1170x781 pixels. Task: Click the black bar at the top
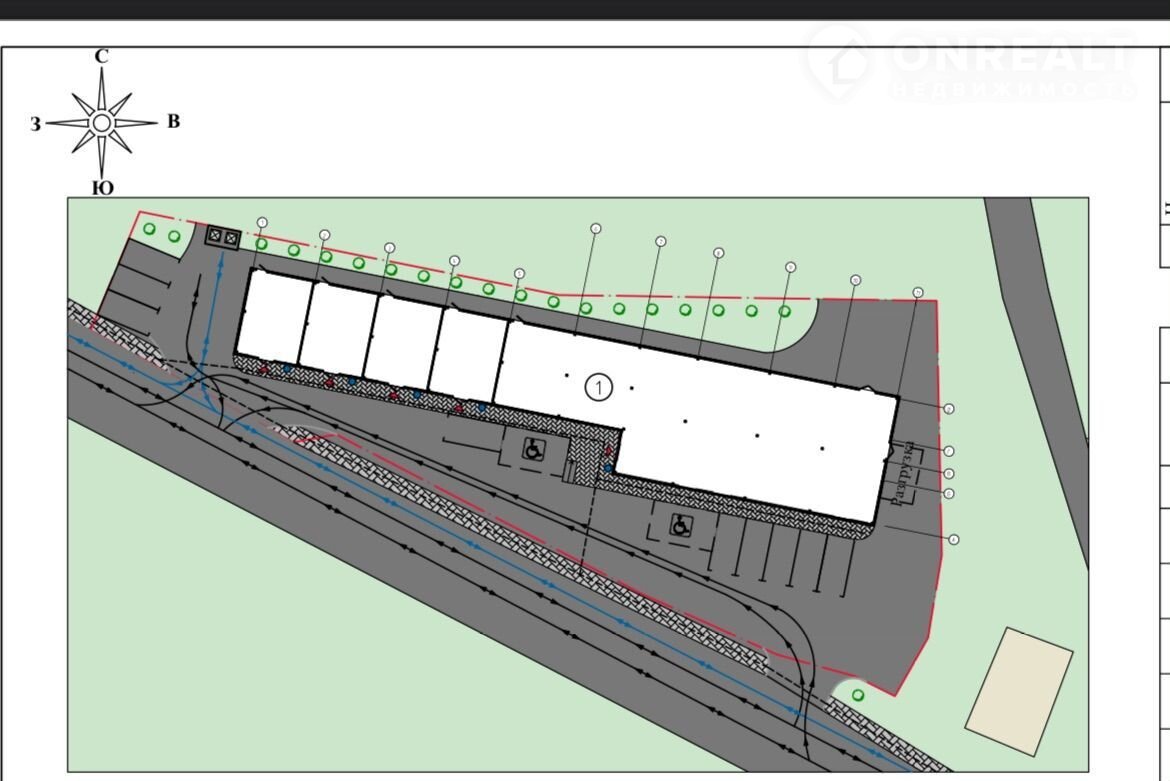point(585,9)
